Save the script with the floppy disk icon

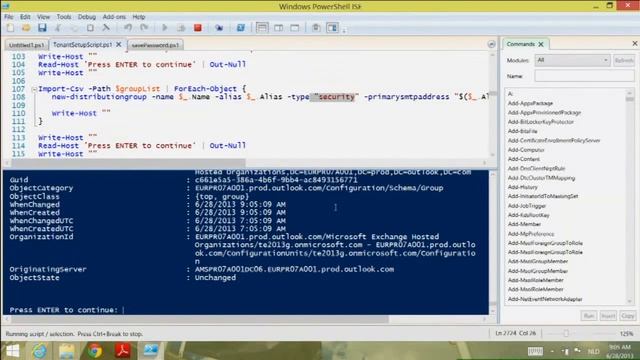42,28
